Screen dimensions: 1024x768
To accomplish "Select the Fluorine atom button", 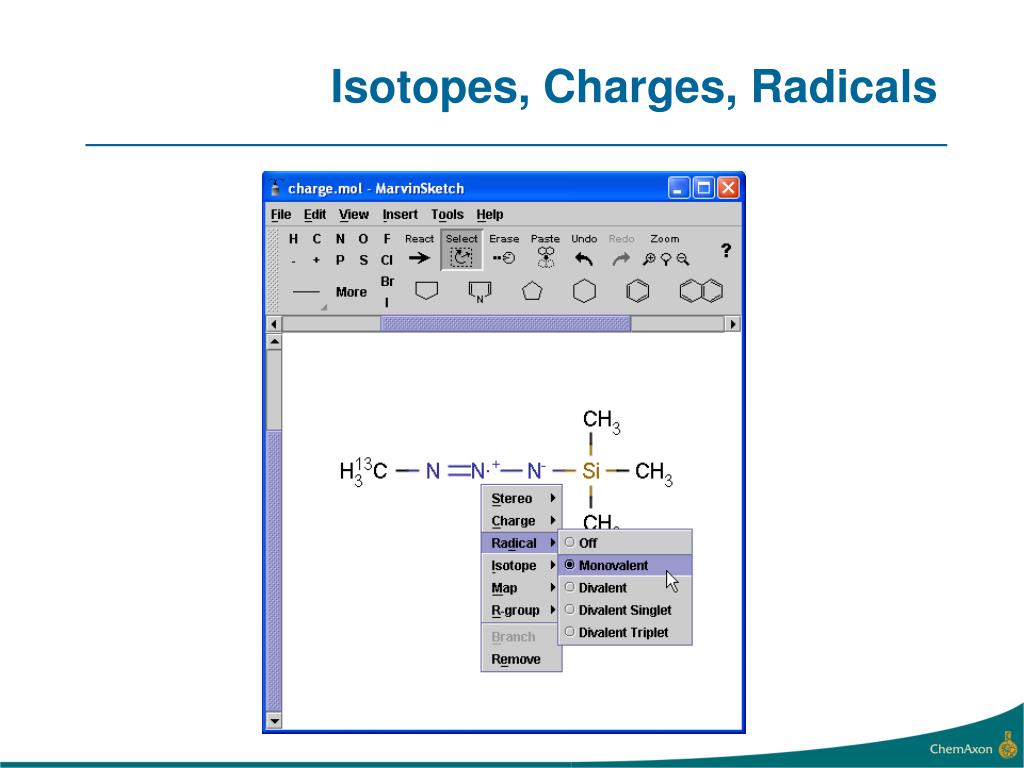I will (387, 239).
